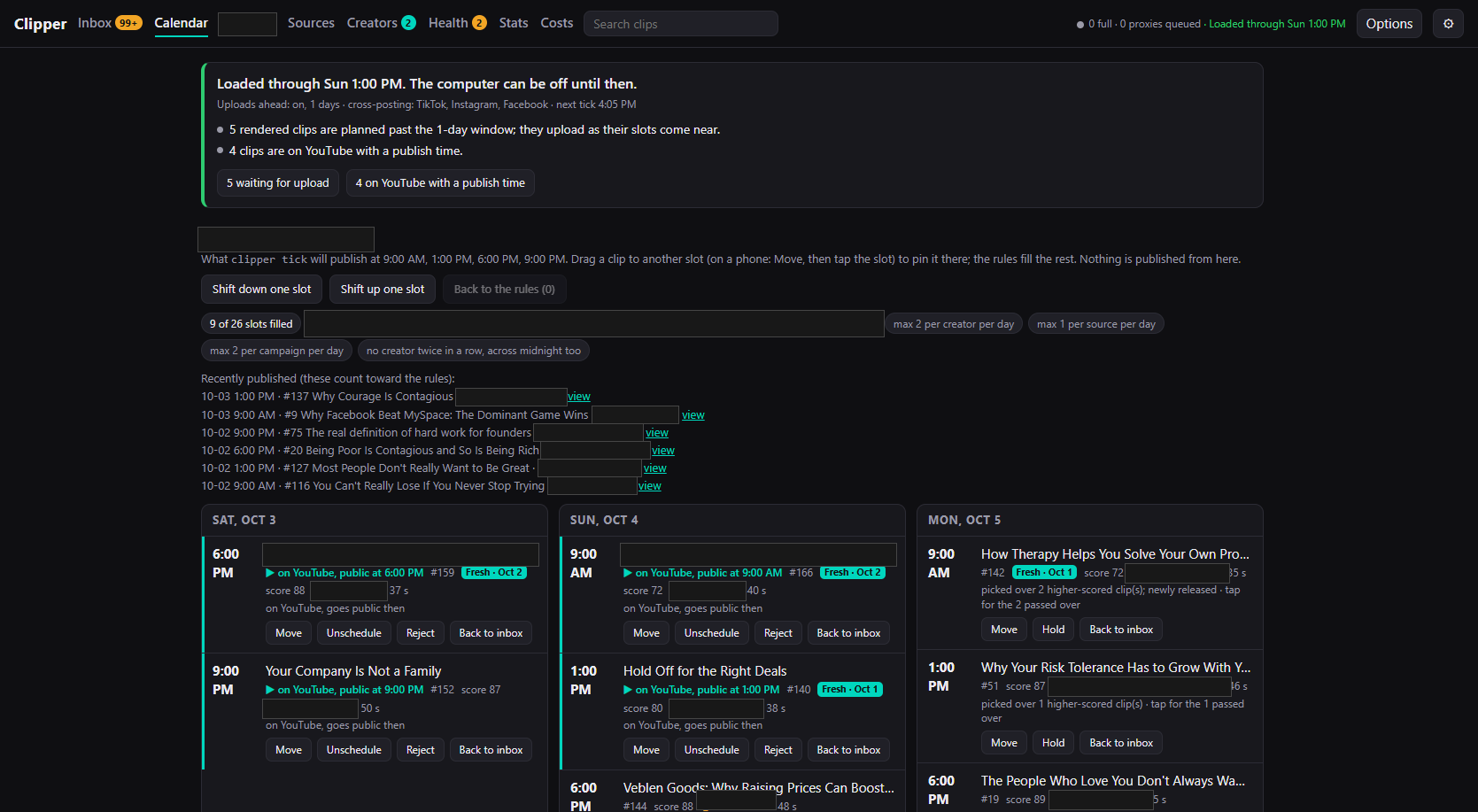Image resolution: width=1478 pixels, height=812 pixels.
Task: Click play icon on YouTube public at 9:00 PM
Action: click(270, 690)
